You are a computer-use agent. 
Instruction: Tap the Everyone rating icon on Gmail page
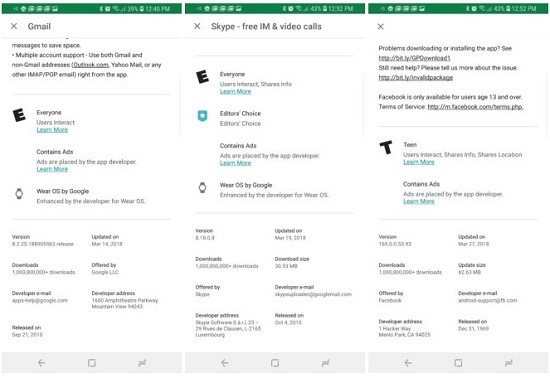click(19, 115)
